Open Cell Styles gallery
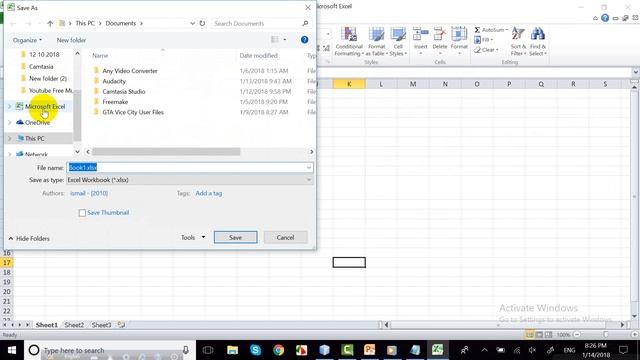 398,42
